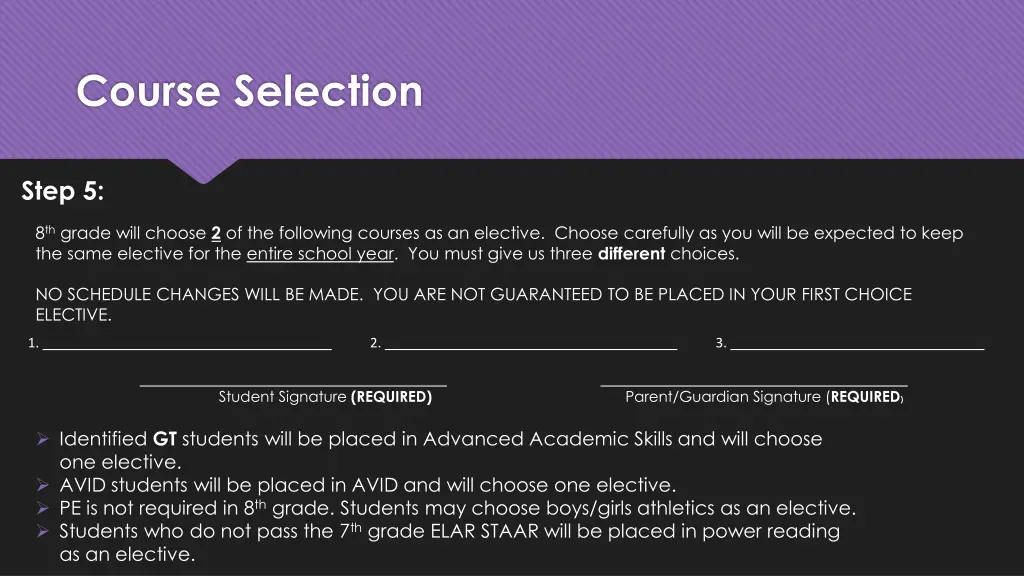1024x576 pixels.
Task: Click the arrow bullet beside Identified GT students
Action: pos(42,439)
